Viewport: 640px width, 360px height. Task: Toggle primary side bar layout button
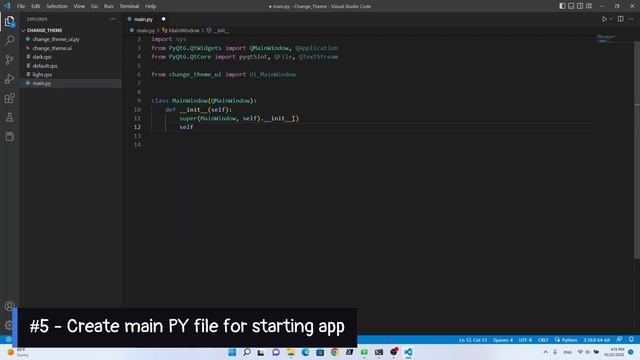[562, 6]
